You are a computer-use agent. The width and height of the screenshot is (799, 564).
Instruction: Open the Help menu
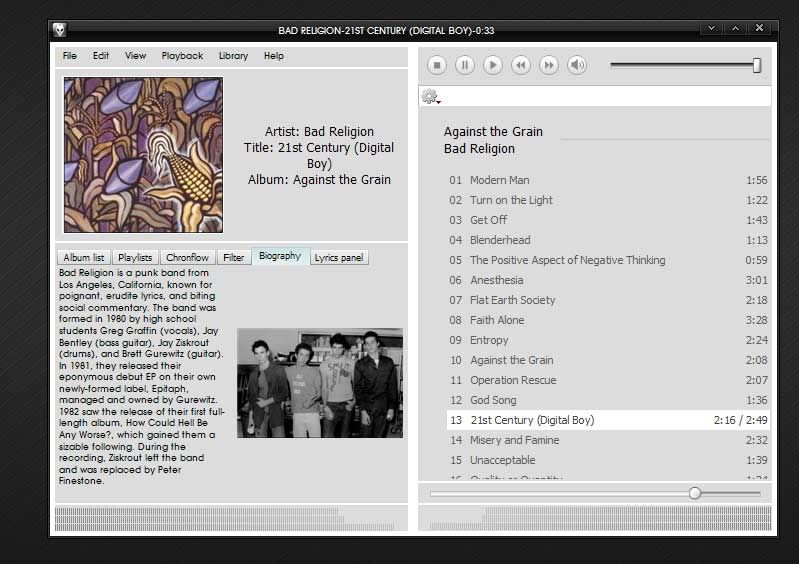point(274,56)
